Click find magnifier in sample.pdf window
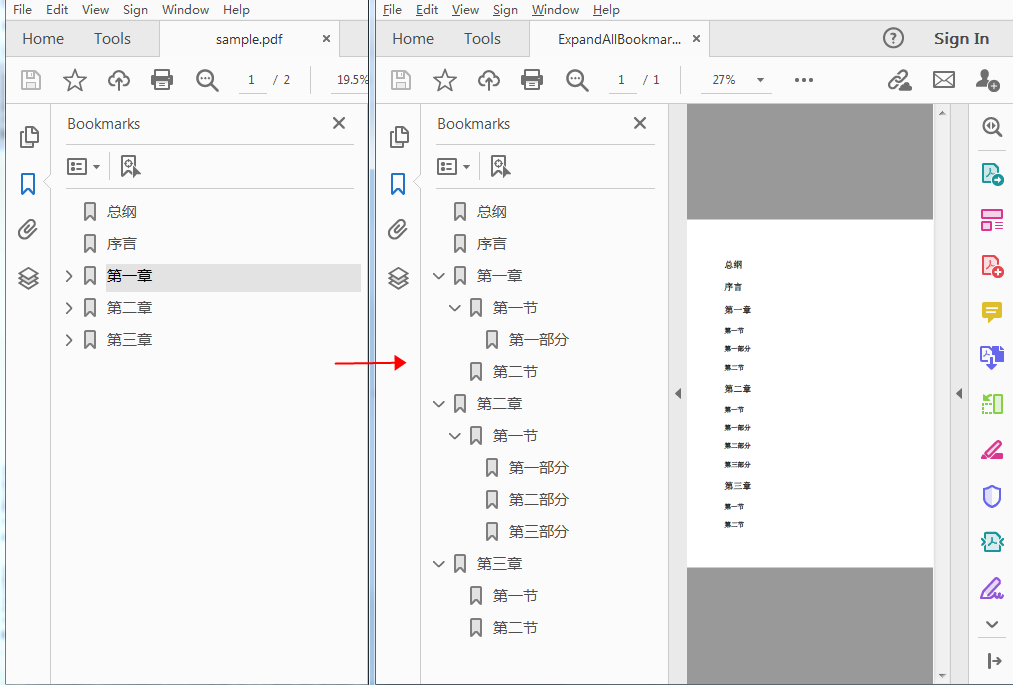The height and width of the screenshot is (685, 1013). pos(207,80)
